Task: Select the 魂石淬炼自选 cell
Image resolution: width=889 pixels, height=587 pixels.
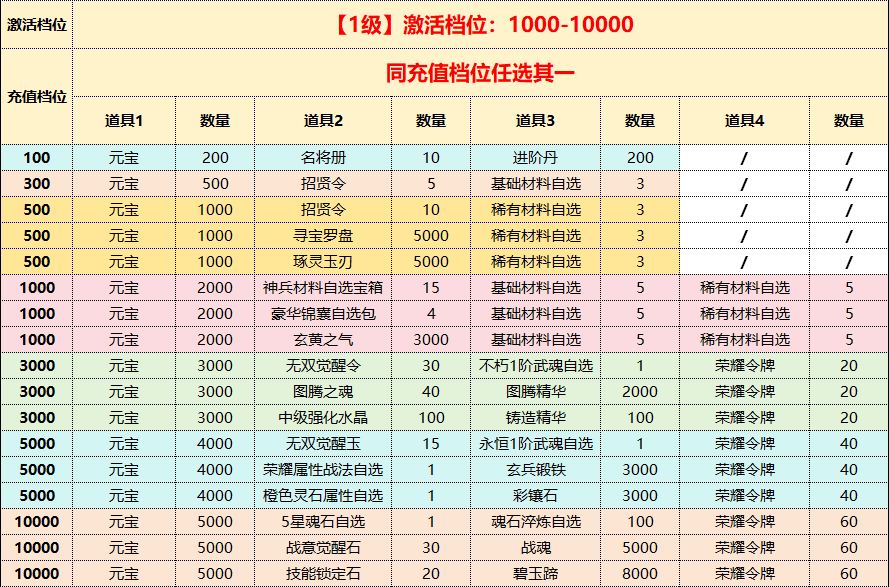Action: click(x=535, y=522)
